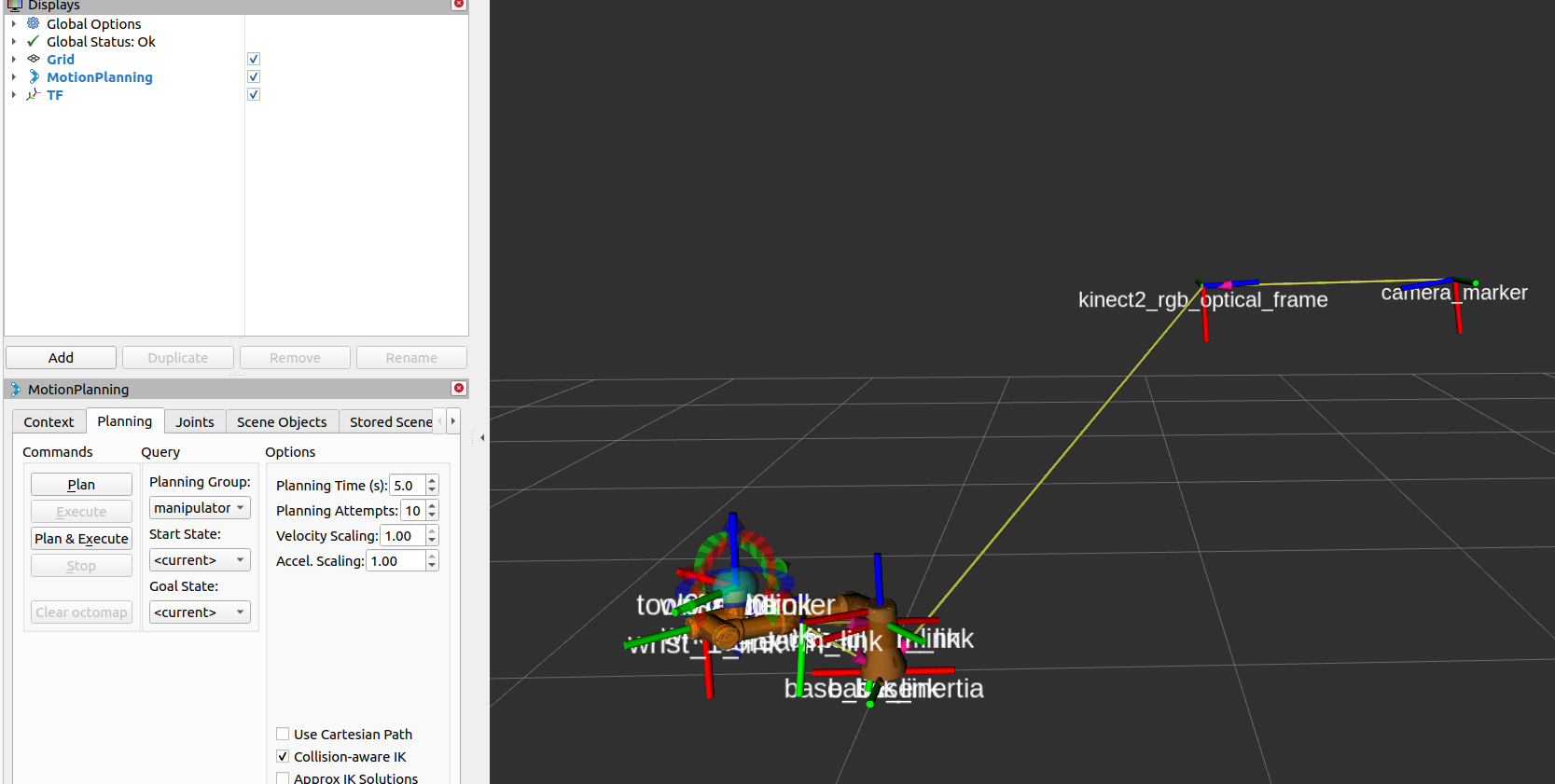Click the Global Options gear icon
Viewport: 1555px width, 784px height.
click(x=34, y=23)
